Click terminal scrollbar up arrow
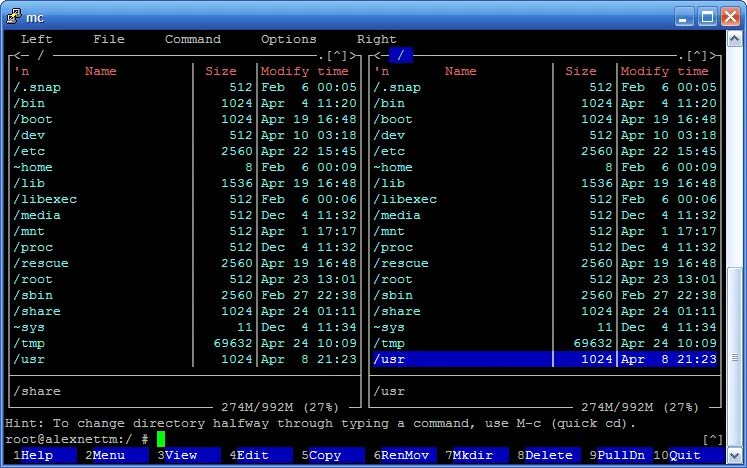Image resolution: width=747 pixels, height=468 pixels. 734,39
